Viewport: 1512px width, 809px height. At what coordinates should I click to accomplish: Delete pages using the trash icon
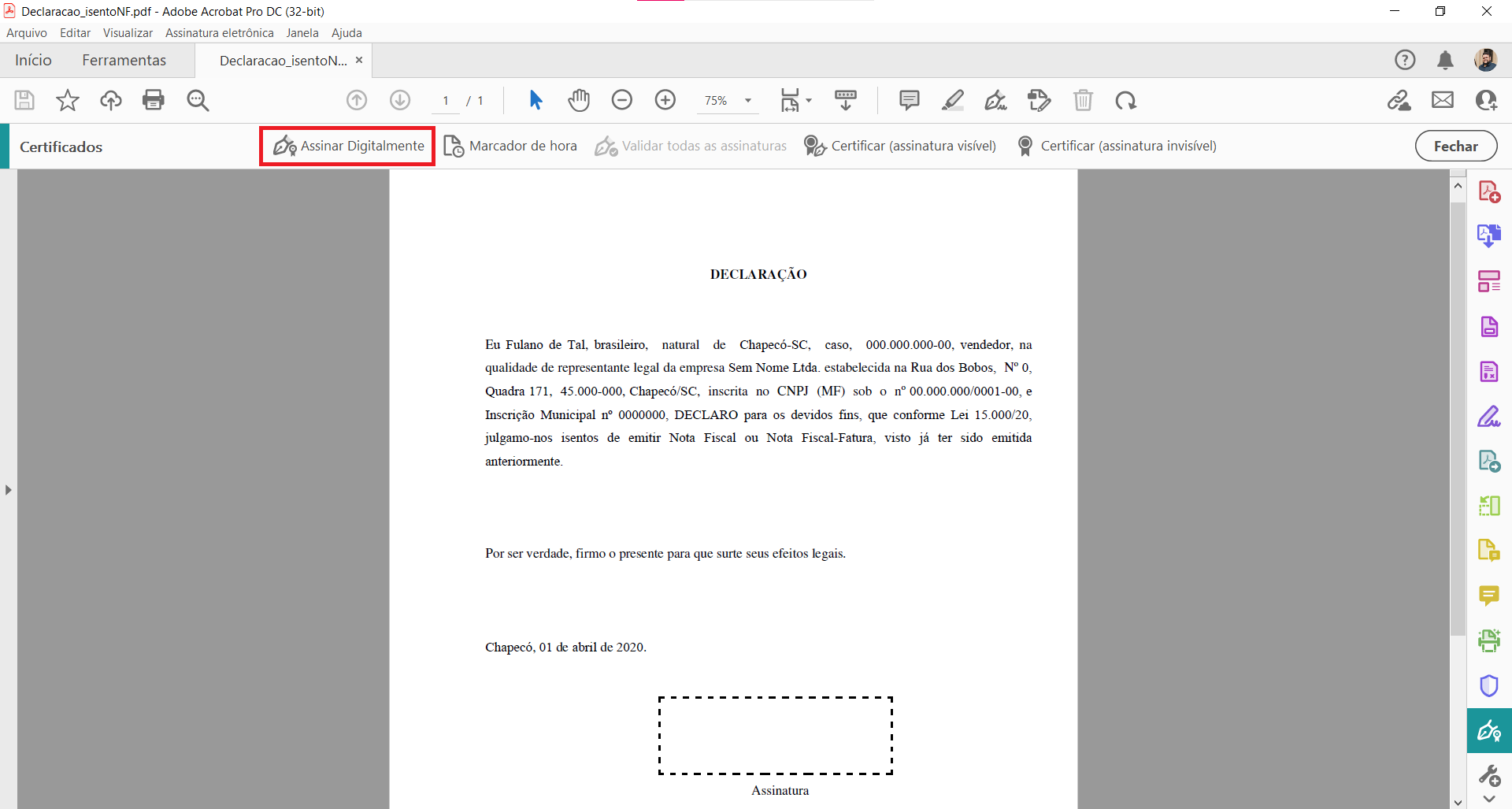[x=1084, y=100]
